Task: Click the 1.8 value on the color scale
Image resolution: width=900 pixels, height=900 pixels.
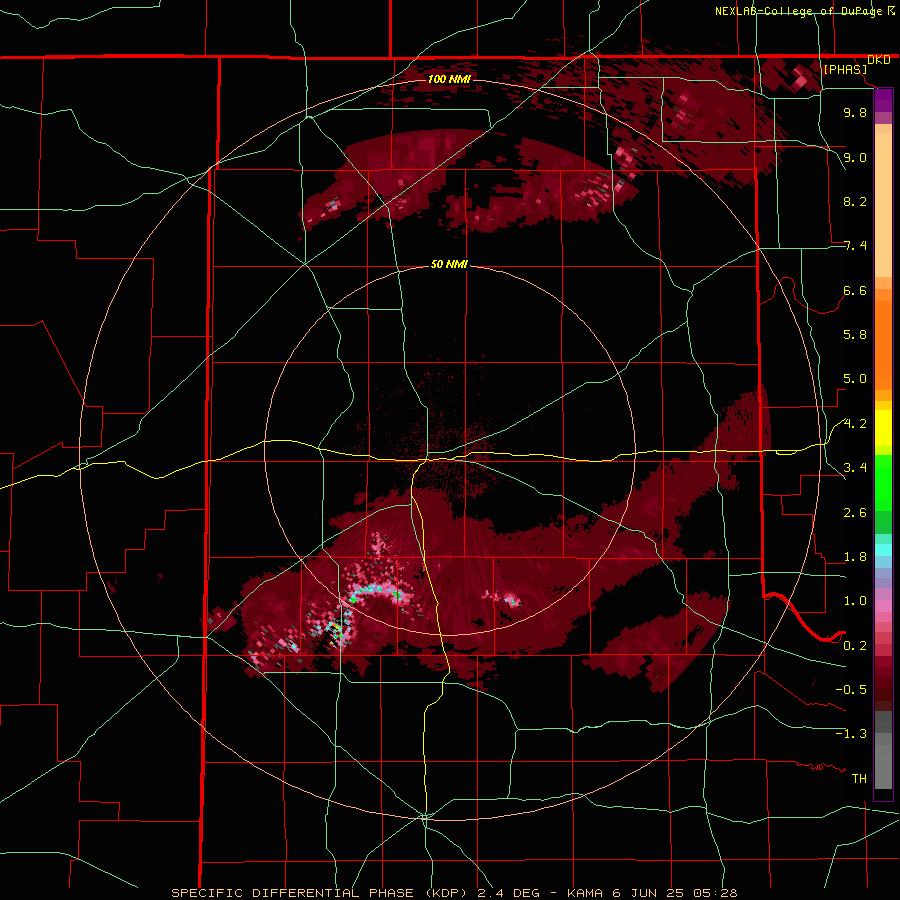Action: (x=855, y=557)
